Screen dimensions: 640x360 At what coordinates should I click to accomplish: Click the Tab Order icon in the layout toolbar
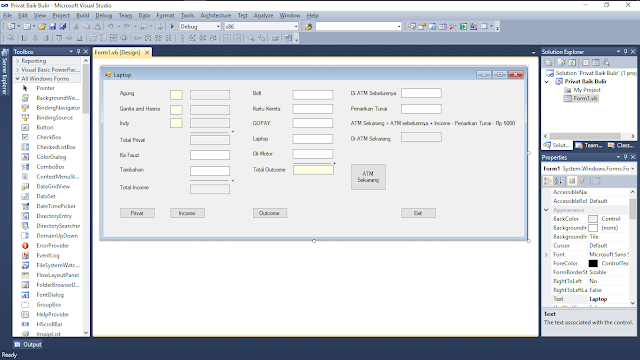pyautogui.click(x=288, y=38)
